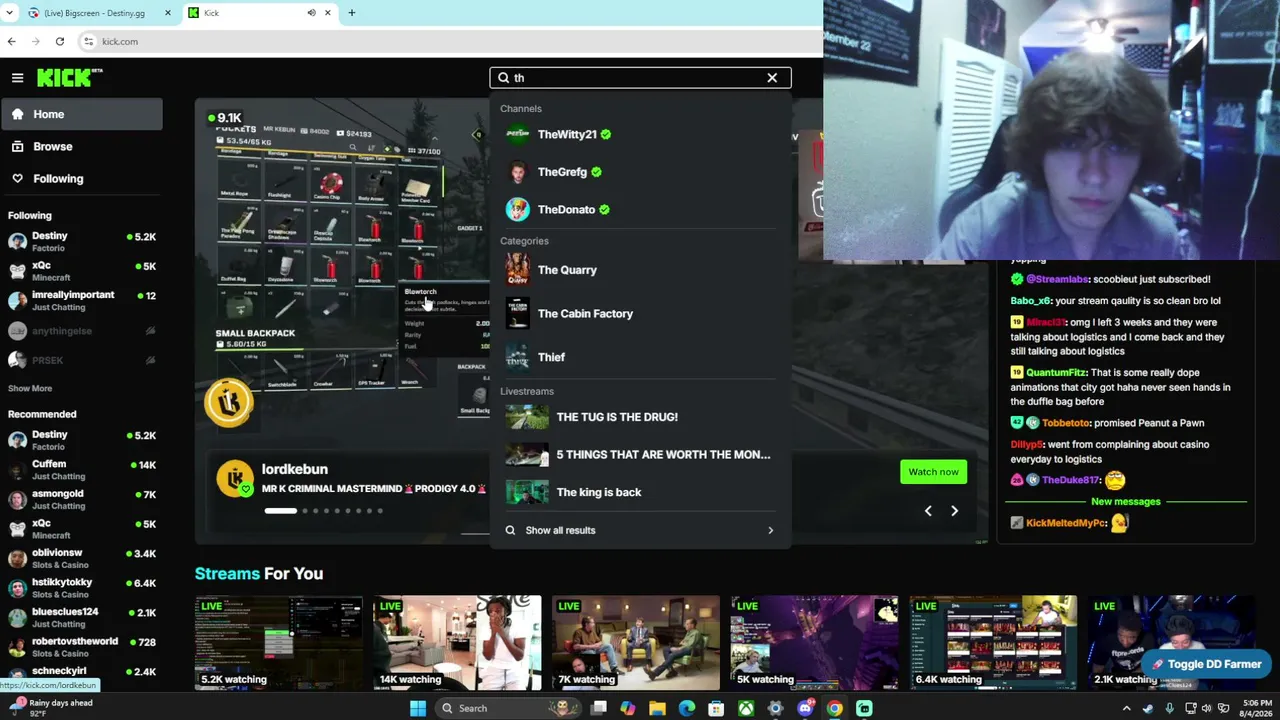Close the Destiny.gg browser tab
This screenshot has width=1280, height=720.
[x=167, y=13]
